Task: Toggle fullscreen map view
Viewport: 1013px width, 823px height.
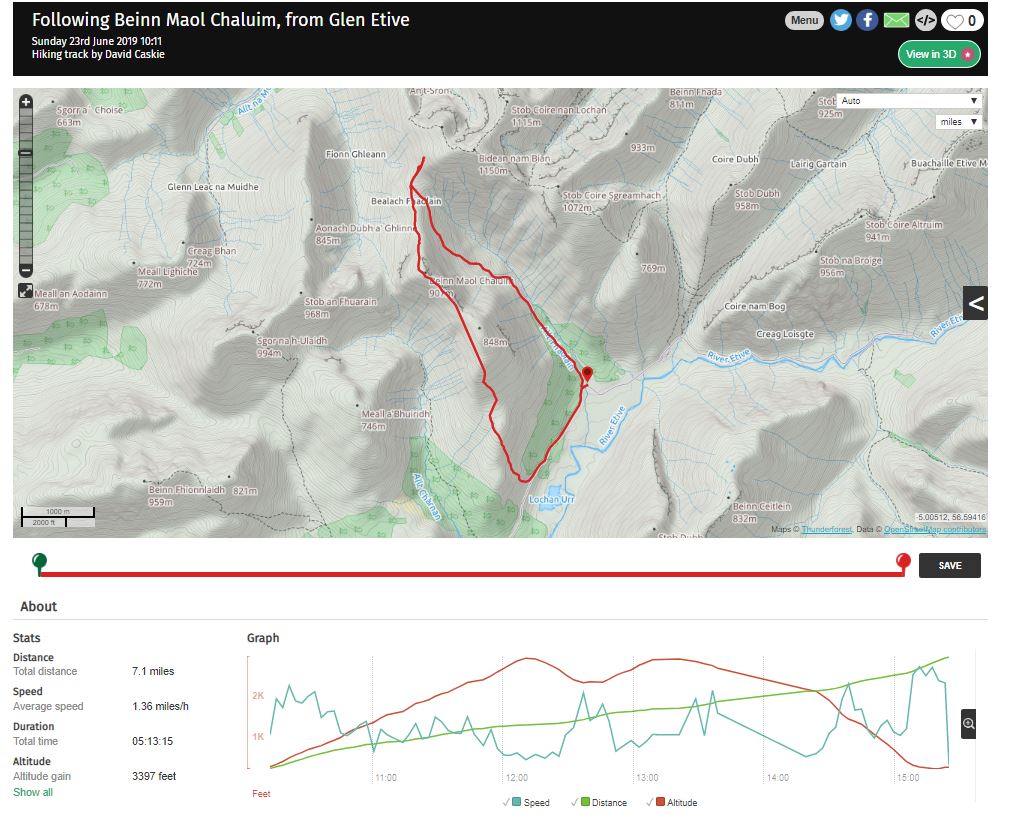Action: pos(25,291)
